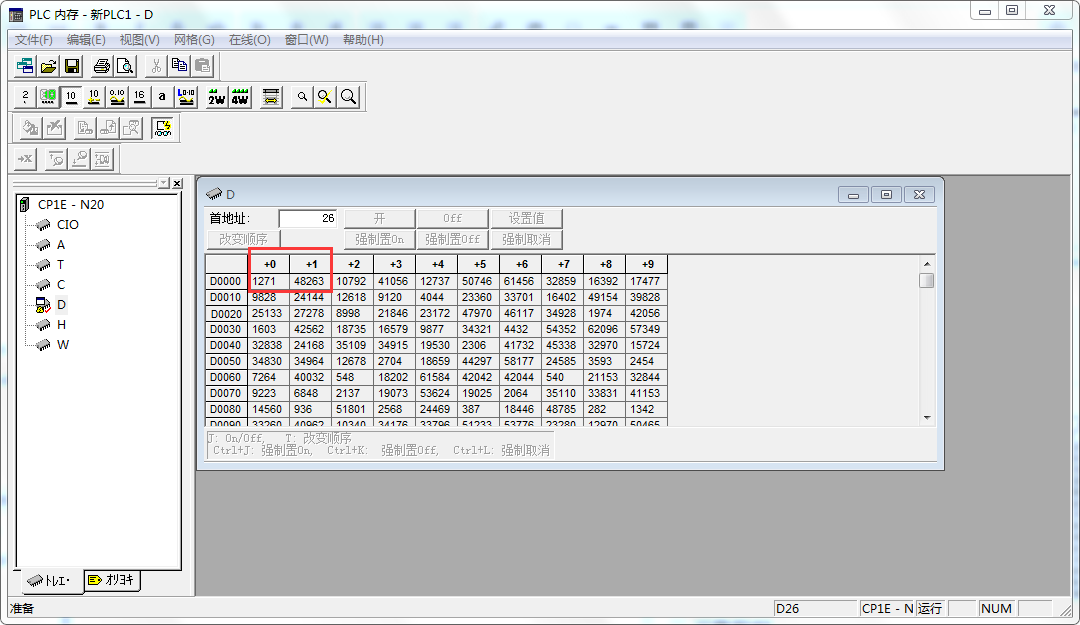The width and height of the screenshot is (1080, 625).
Task: Click cell with value 1974
Action: point(605,314)
